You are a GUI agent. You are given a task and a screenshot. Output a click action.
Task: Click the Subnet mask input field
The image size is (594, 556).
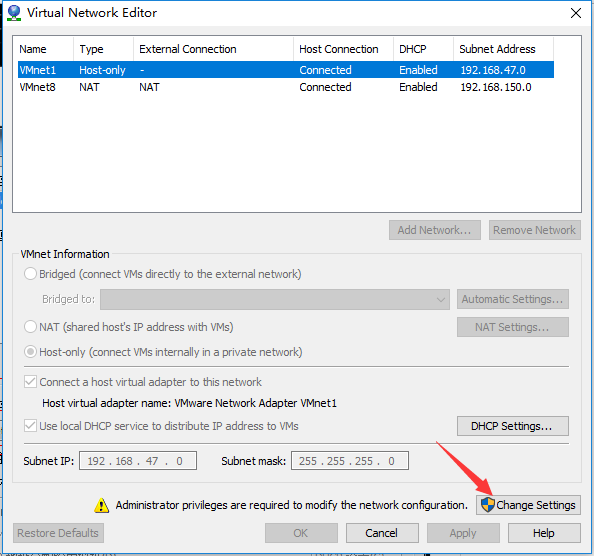click(350, 461)
